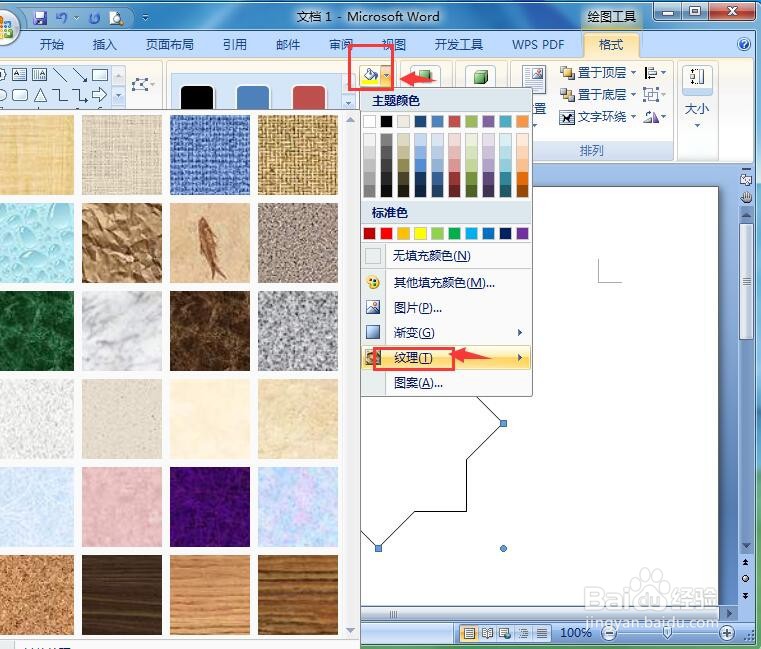The height and width of the screenshot is (649, 761).
Task: Select the black shape style preset
Action: [197, 97]
